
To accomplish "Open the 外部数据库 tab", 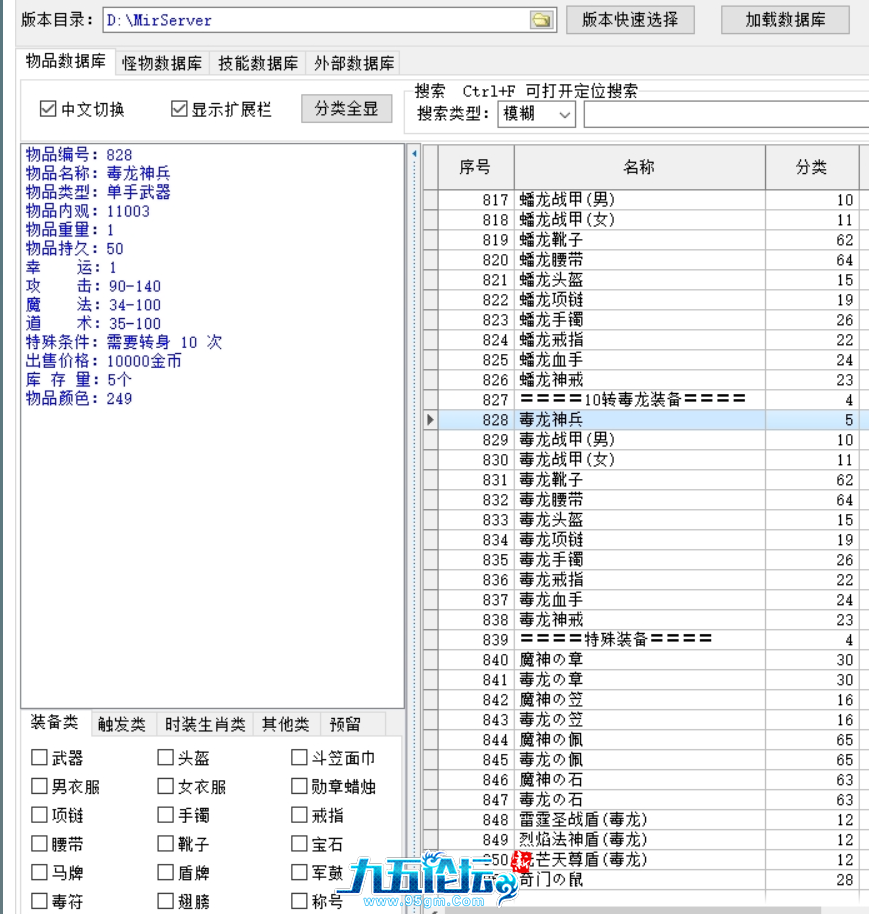I will [354, 63].
